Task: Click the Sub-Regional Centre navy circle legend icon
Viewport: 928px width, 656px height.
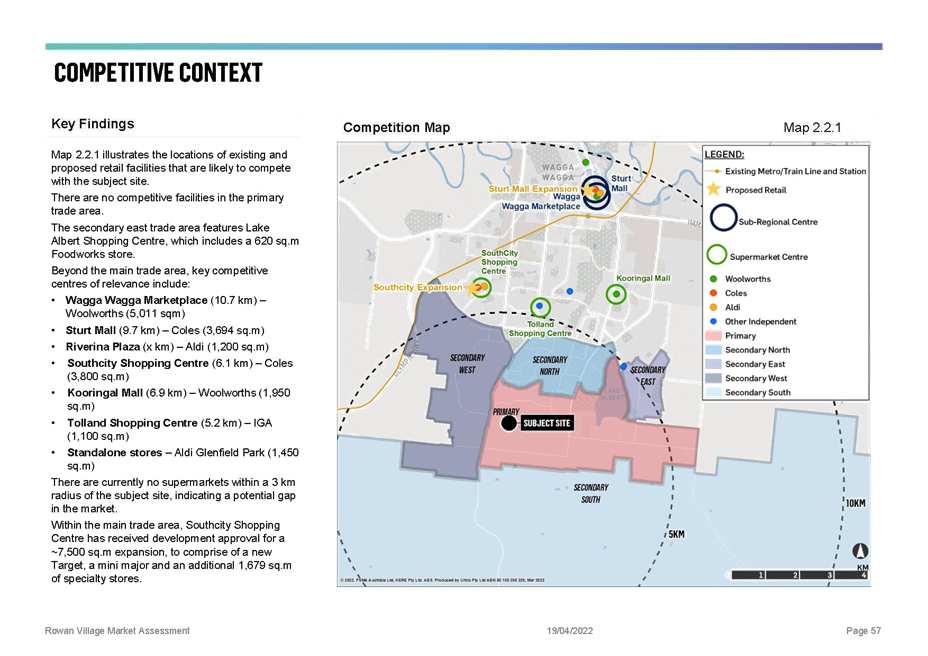Action: pyautogui.click(x=723, y=217)
